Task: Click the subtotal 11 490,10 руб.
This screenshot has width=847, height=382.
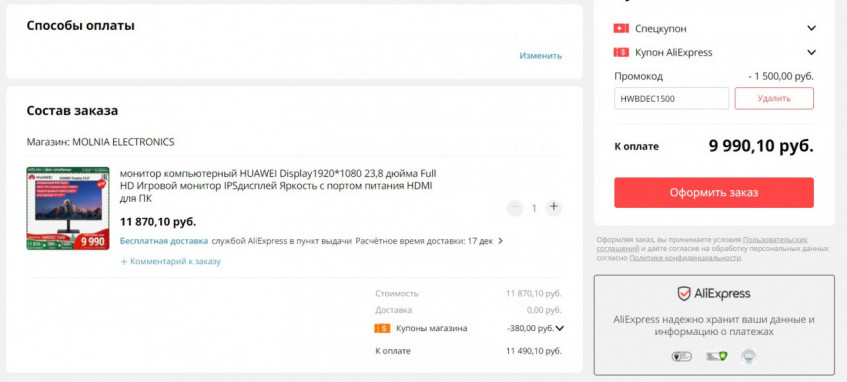Action: tap(534, 351)
